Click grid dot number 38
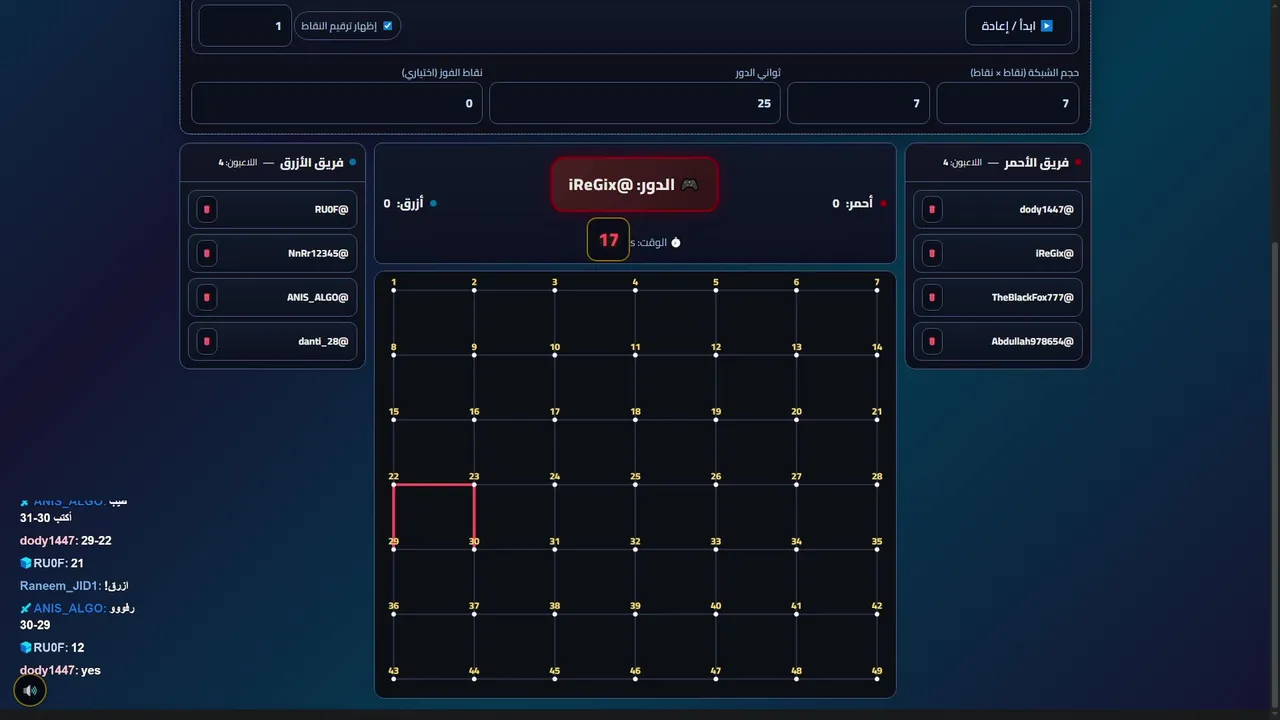The width and height of the screenshot is (1280, 720). click(555, 614)
